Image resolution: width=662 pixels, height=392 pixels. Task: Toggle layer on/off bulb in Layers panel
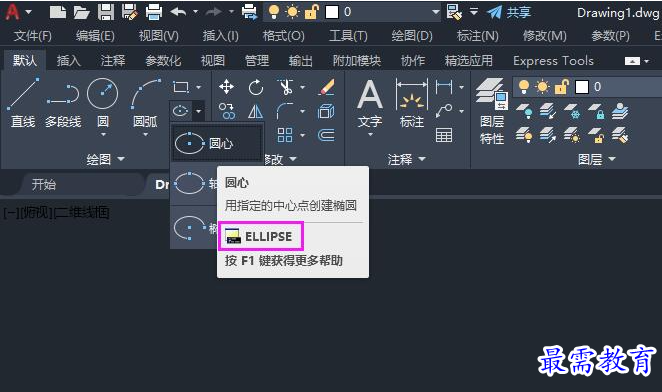pos(524,87)
